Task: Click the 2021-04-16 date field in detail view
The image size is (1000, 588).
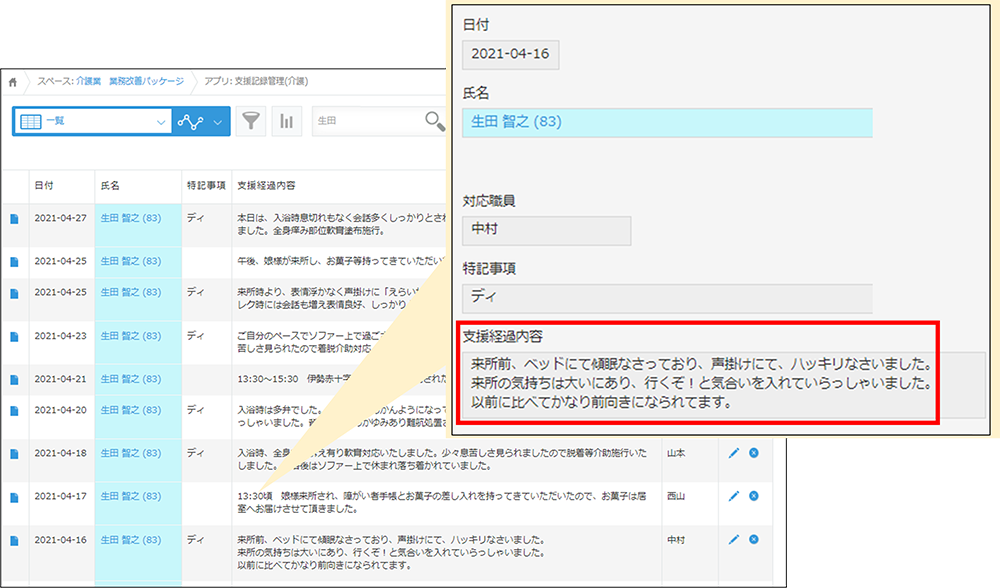Action: (x=510, y=55)
